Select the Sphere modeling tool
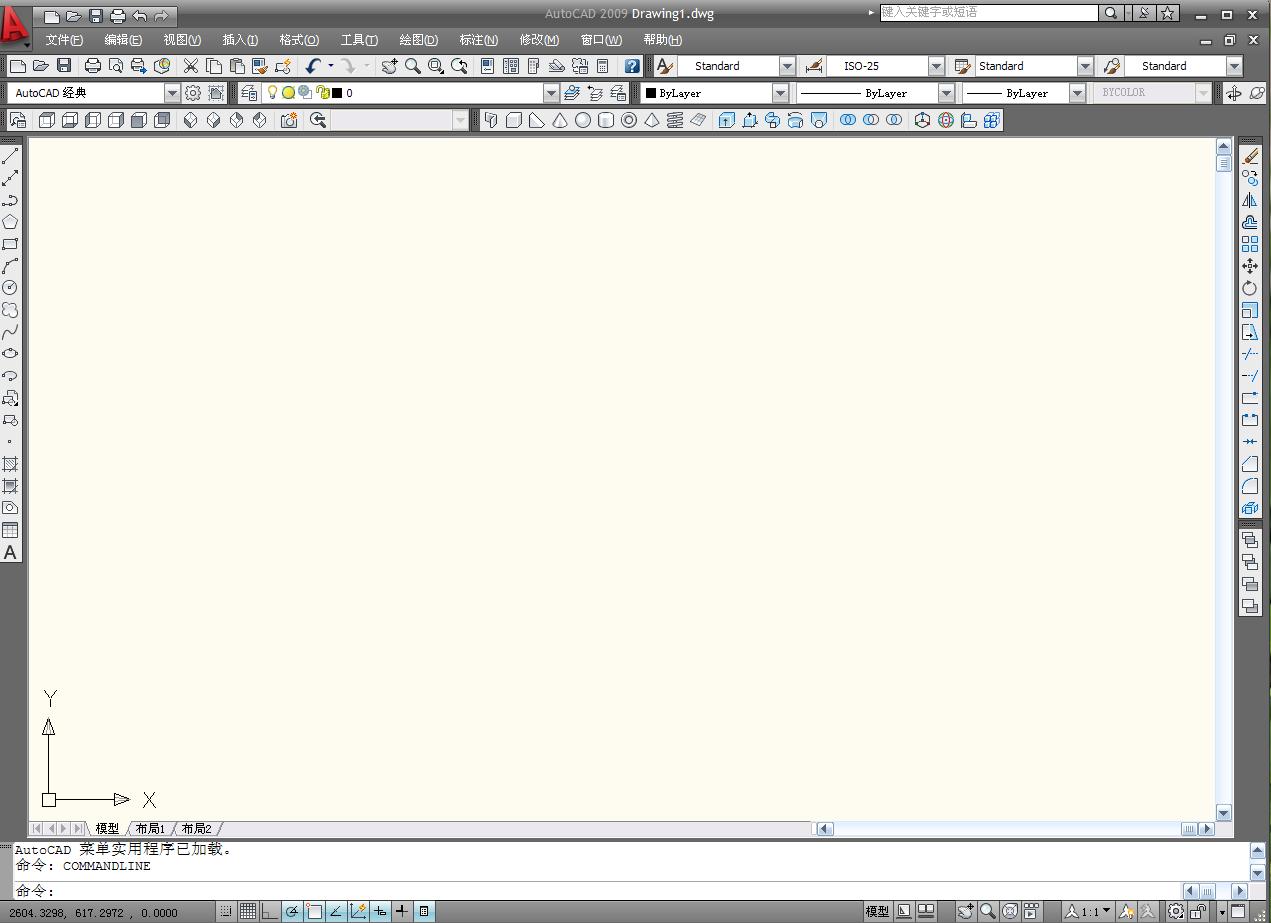Image resolution: width=1271 pixels, height=923 pixels. coord(583,120)
